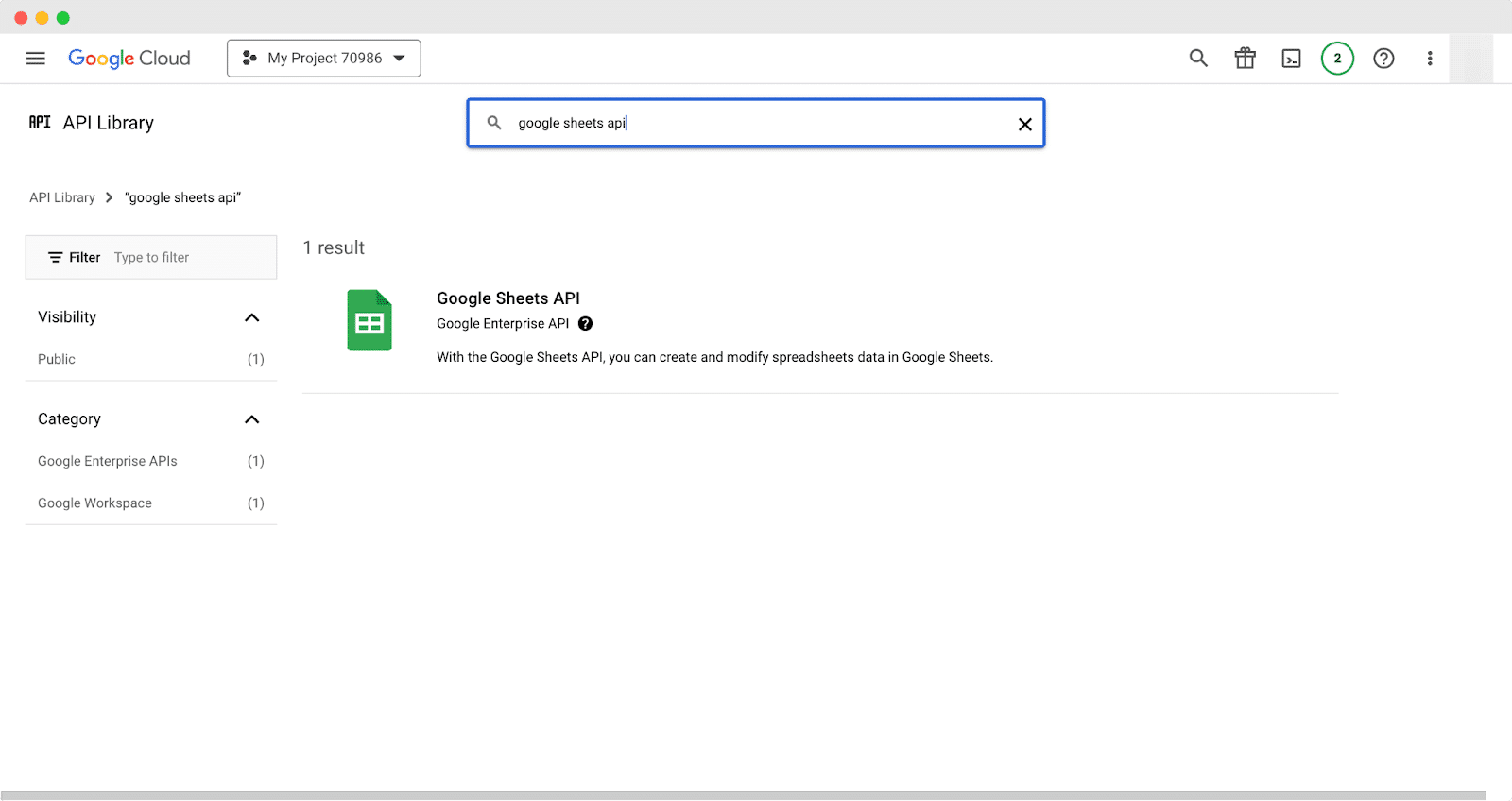This screenshot has height=801, width=1512.
Task: Go to API Library breadcrumb link
Action: point(62,197)
